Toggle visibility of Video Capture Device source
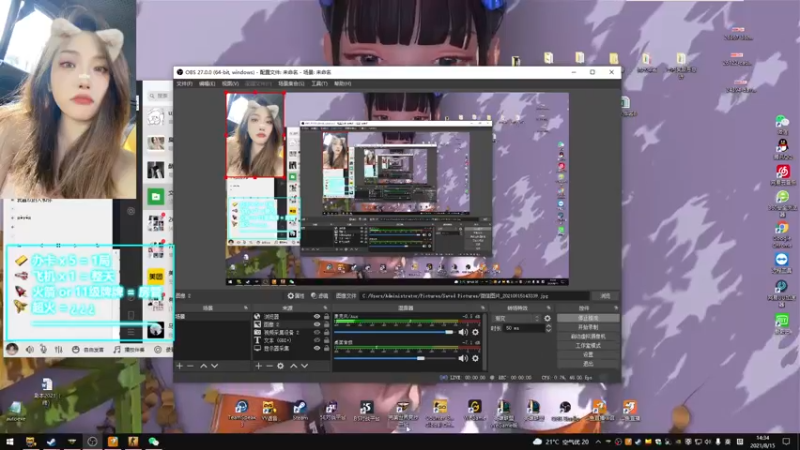Image resolution: width=800 pixels, height=450 pixels. 317,333
